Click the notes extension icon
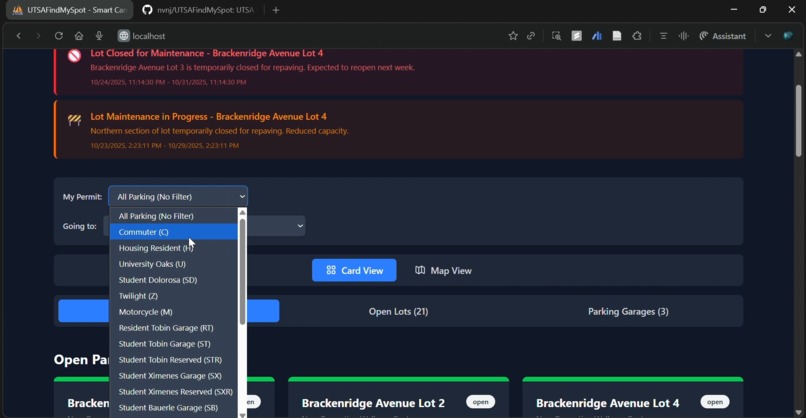Image resolution: width=806 pixels, height=418 pixels. 576,35
